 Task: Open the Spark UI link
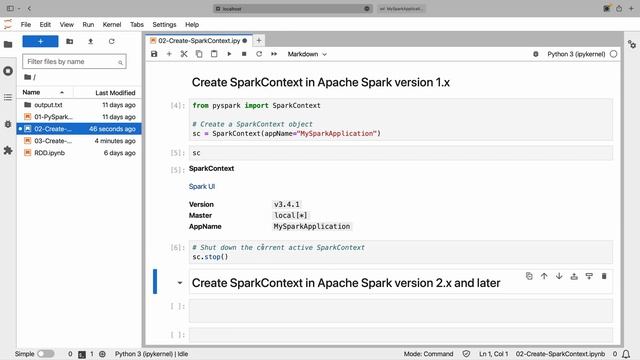pyautogui.click(x=202, y=187)
